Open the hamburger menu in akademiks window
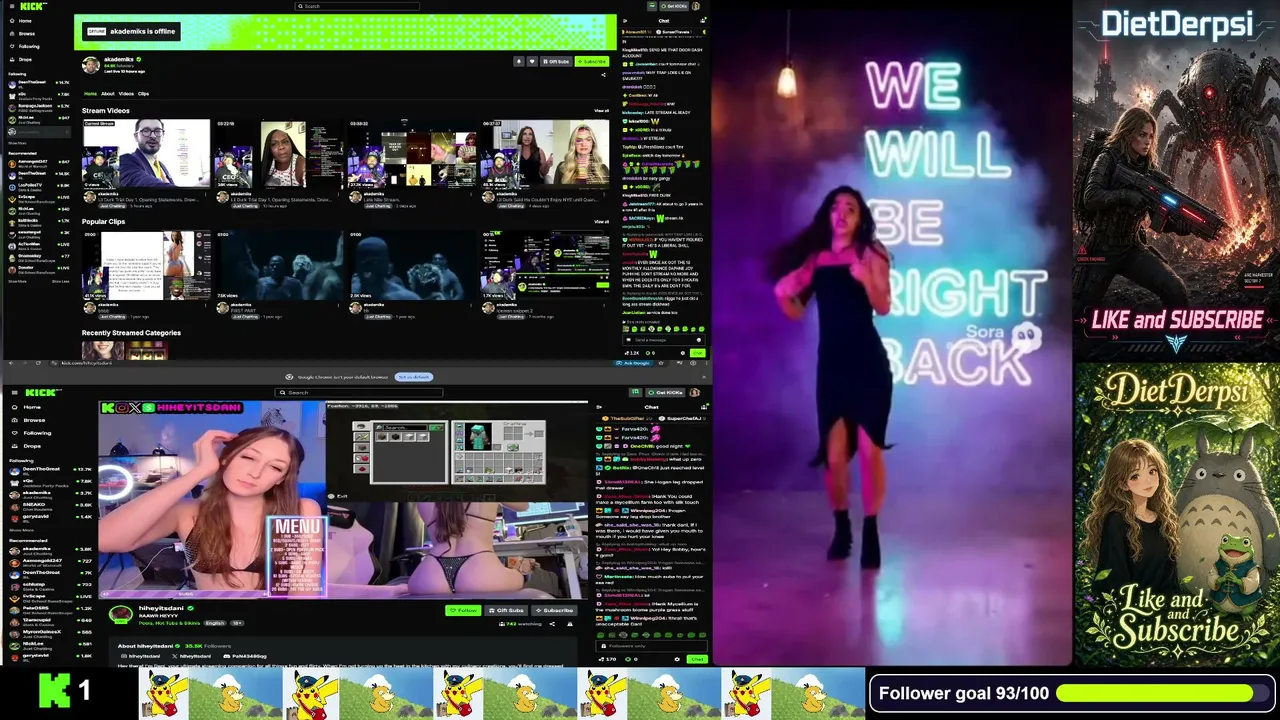Image resolution: width=1280 pixels, height=720 pixels. [x=10, y=6]
